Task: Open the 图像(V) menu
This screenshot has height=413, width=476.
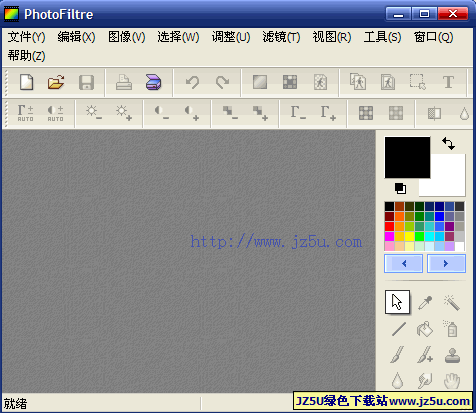Action: pyautogui.click(x=127, y=37)
